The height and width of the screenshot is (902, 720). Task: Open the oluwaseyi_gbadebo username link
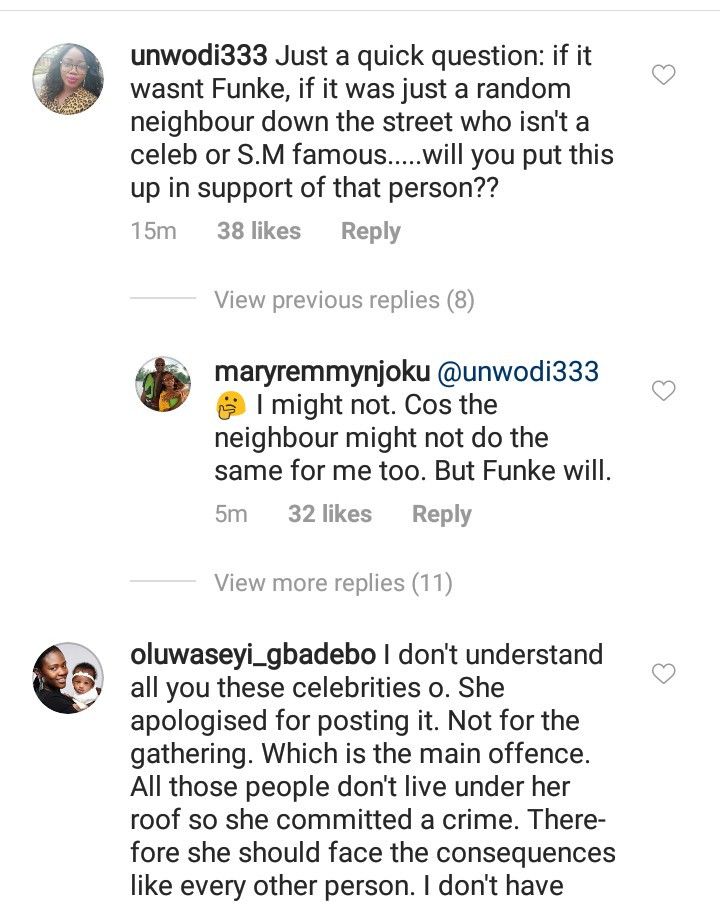tap(254, 655)
